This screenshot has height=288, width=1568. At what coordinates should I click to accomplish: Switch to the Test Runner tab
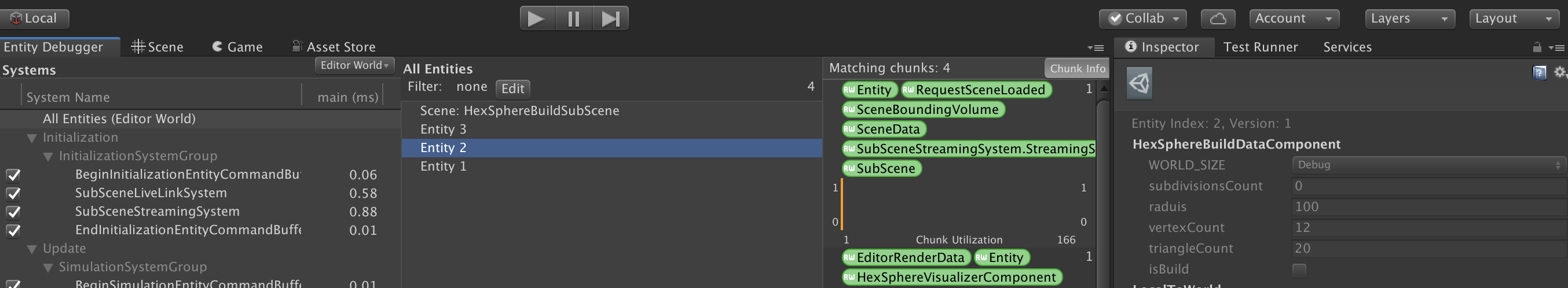[x=1260, y=47]
